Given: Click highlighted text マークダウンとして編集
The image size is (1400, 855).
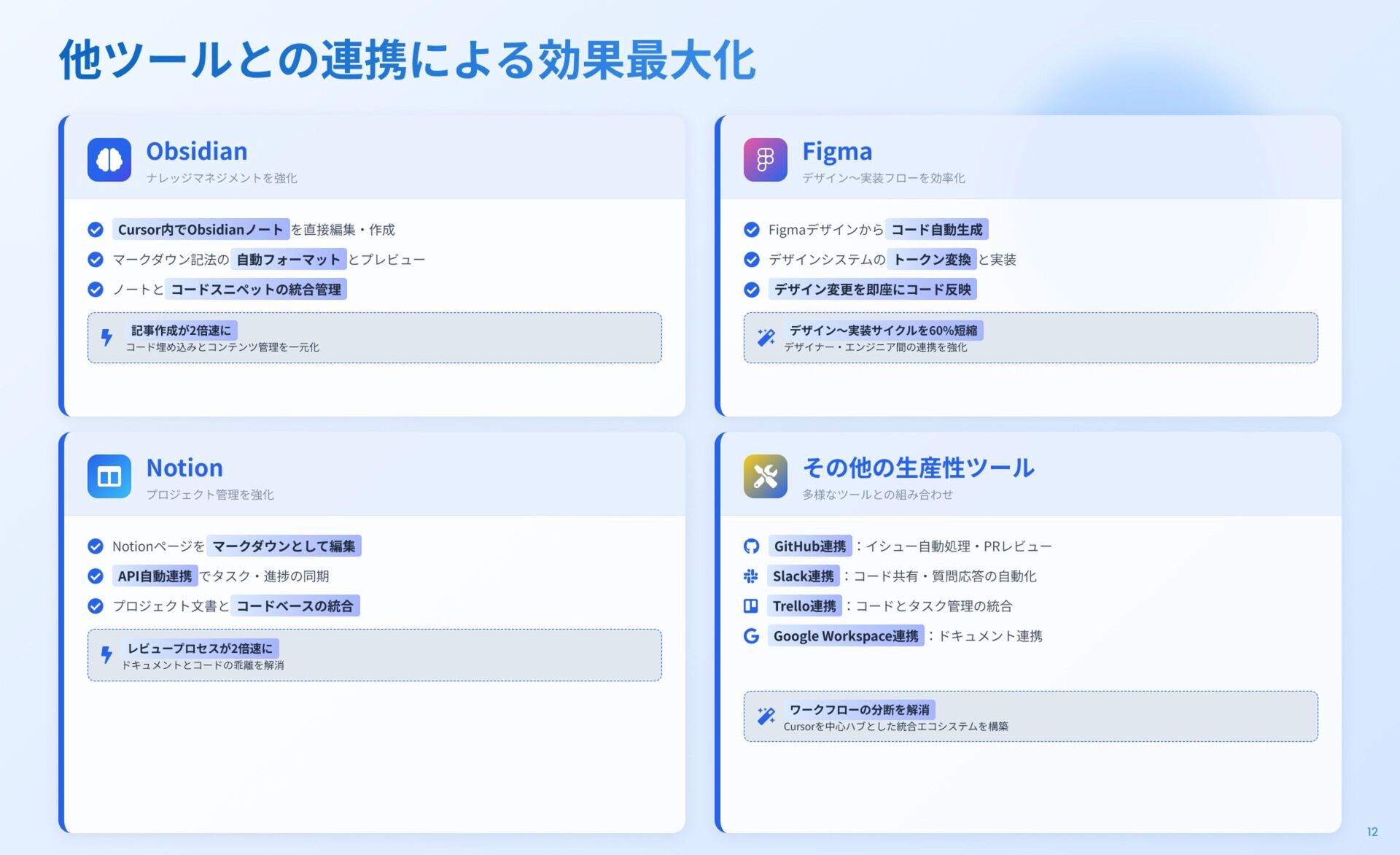Looking at the screenshot, I should click(x=284, y=546).
